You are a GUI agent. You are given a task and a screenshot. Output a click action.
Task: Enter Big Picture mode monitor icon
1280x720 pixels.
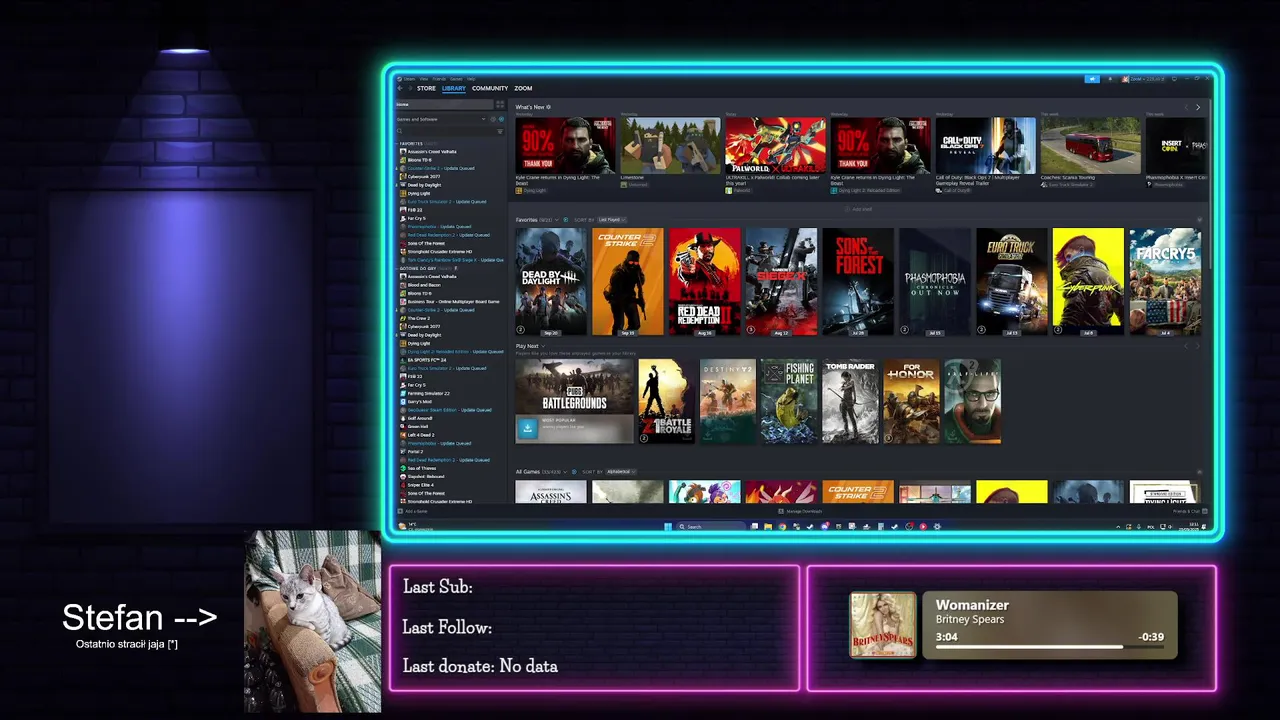pos(1174,78)
